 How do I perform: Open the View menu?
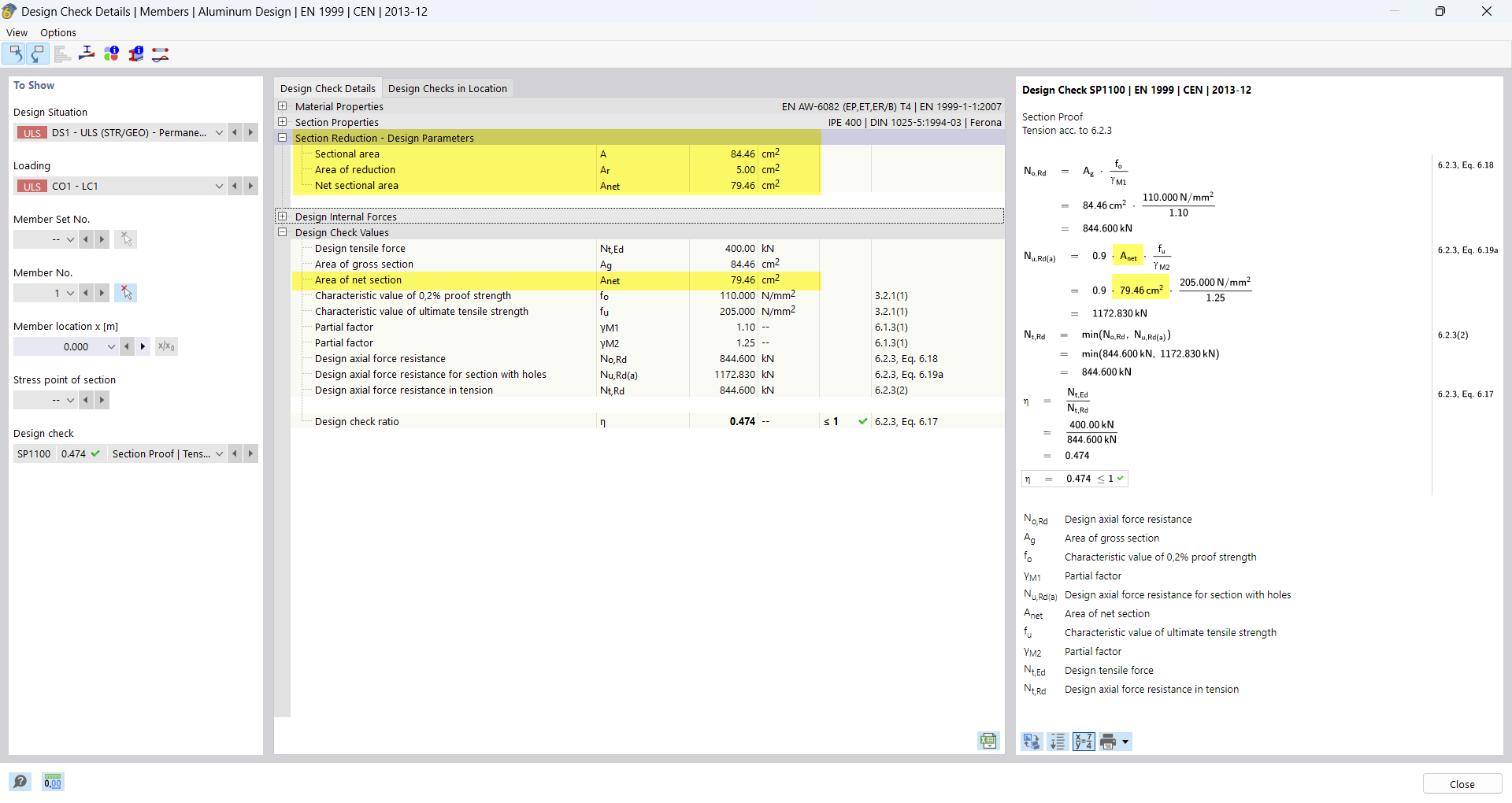click(x=17, y=32)
